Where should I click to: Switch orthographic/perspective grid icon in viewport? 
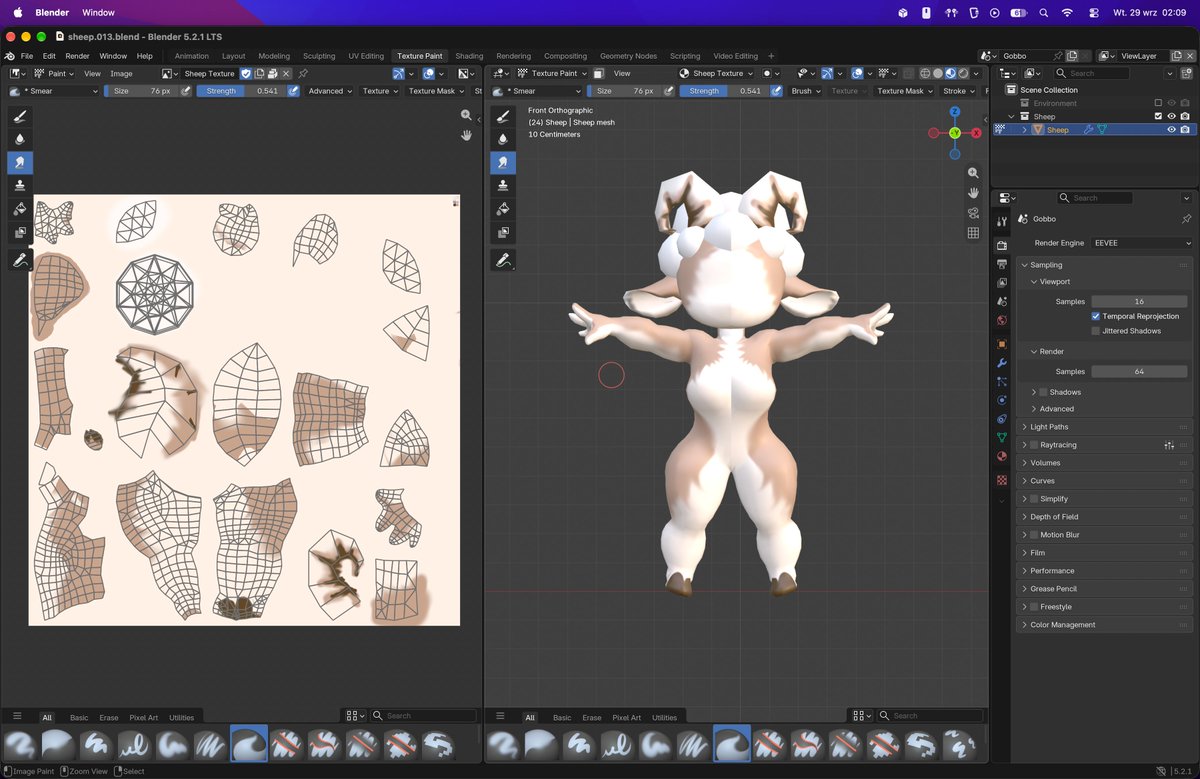pos(973,233)
